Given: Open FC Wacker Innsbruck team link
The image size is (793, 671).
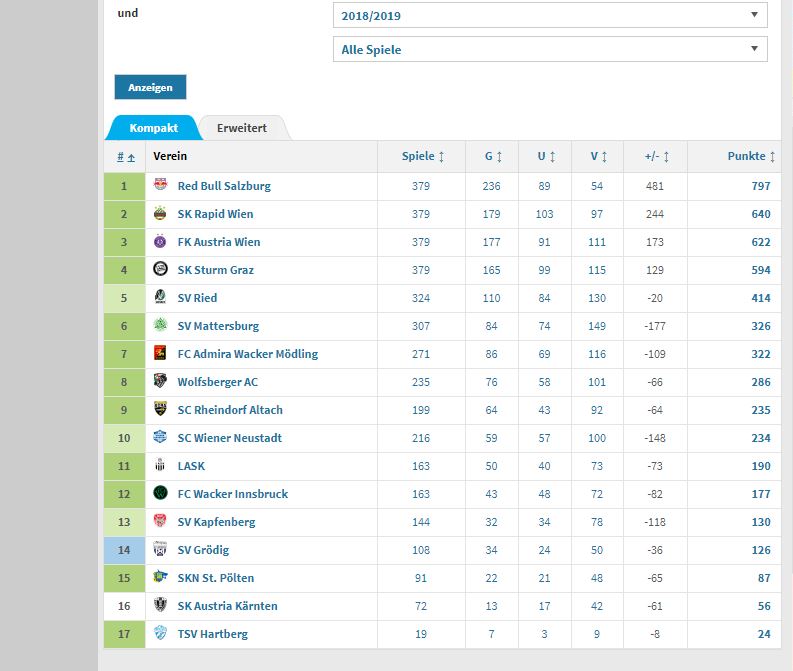Looking at the screenshot, I should point(233,494).
